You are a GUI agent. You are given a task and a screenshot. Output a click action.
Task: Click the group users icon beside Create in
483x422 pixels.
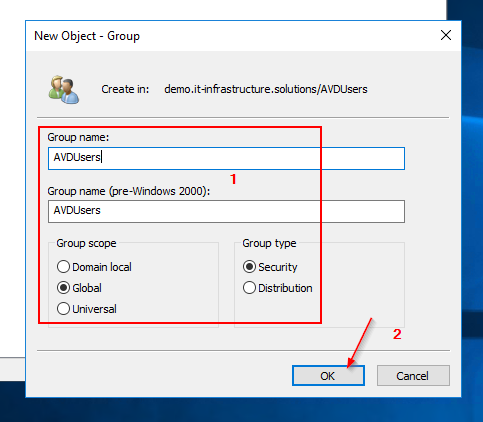pos(64,90)
